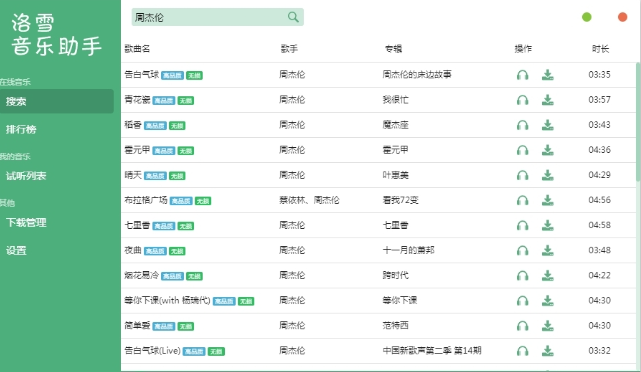Click the 歌曲名 column header
Viewport: 641px width, 372px height.
(x=137, y=49)
